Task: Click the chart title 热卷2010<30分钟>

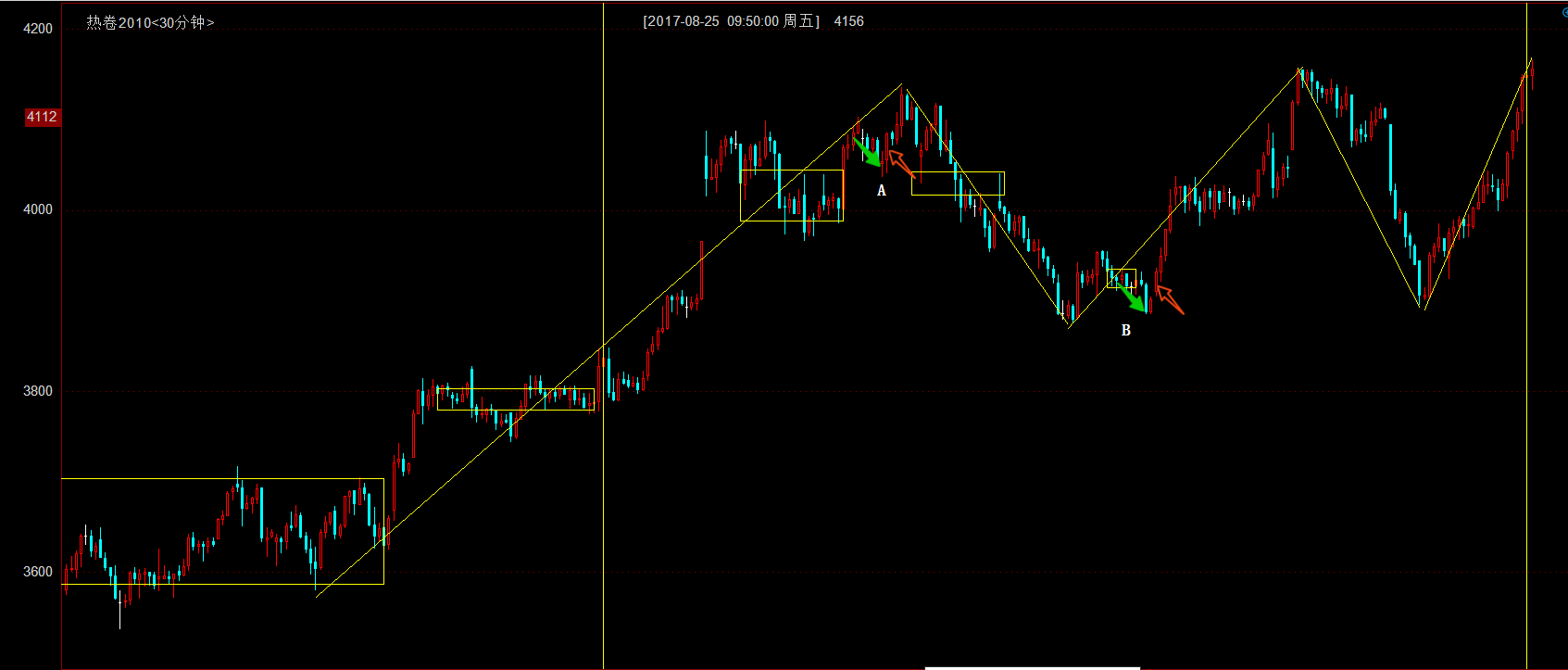Action: (x=150, y=22)
